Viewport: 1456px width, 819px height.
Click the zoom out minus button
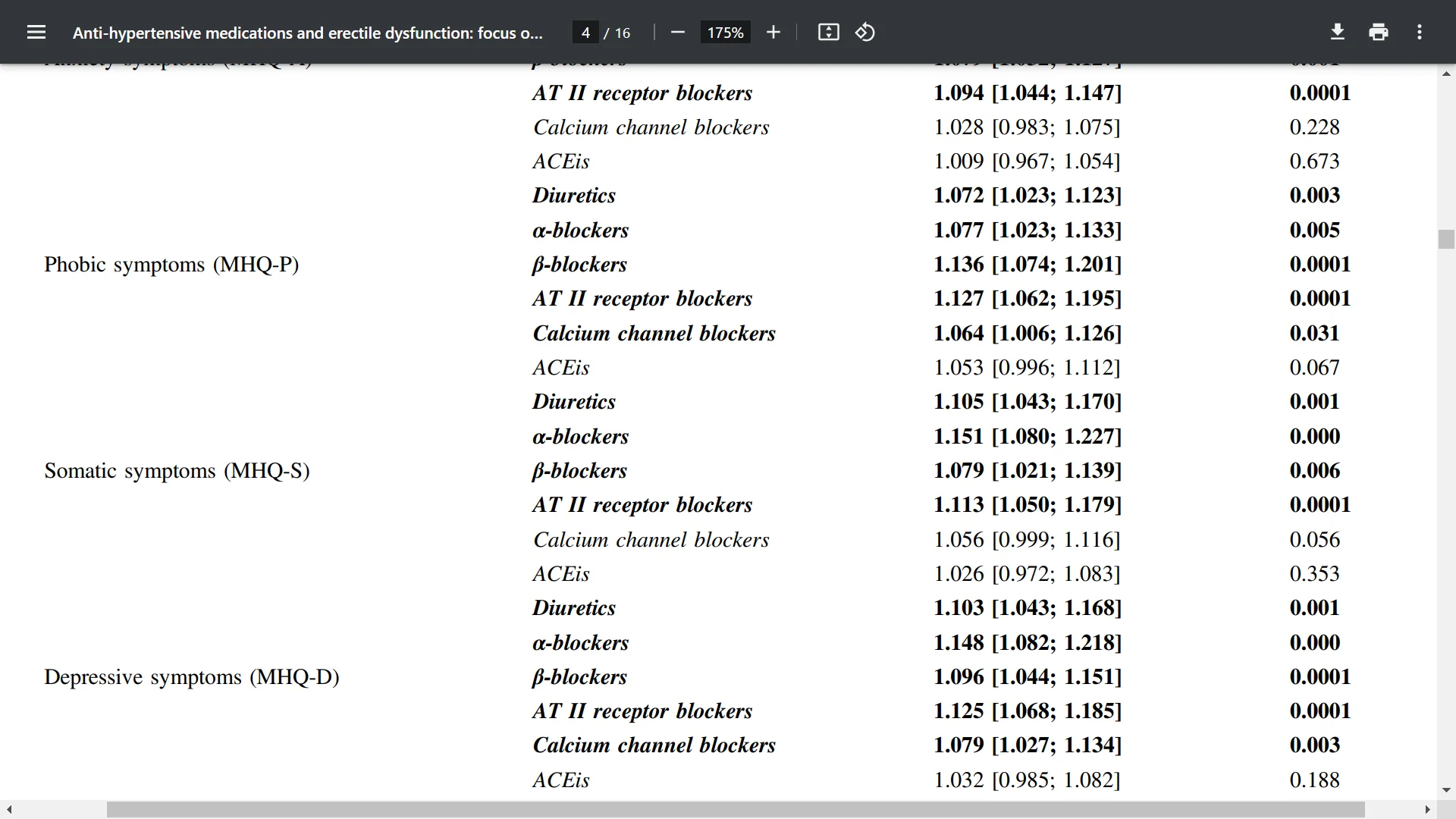pyautogui.click(x=676, y=33)
